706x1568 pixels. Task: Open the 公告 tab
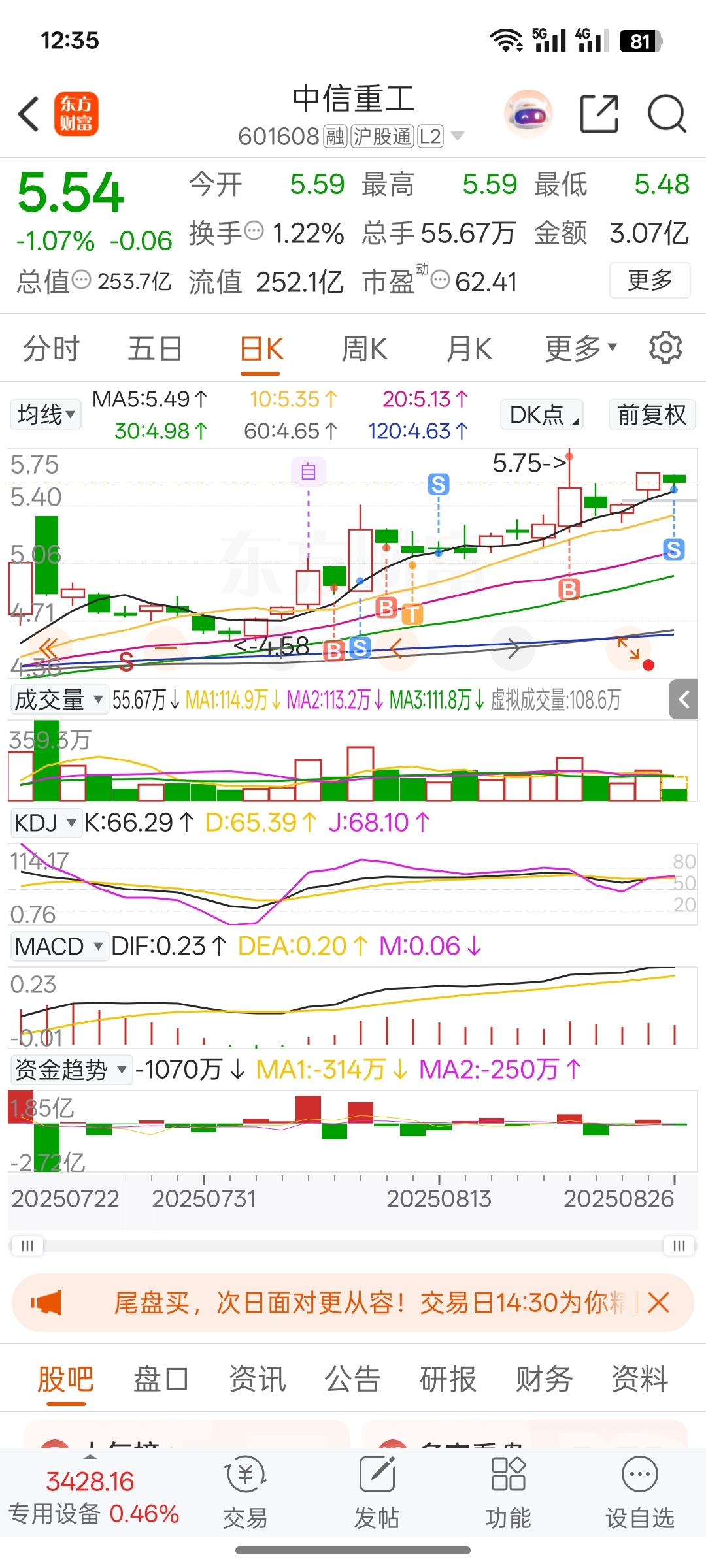[x=352, y=1379]
